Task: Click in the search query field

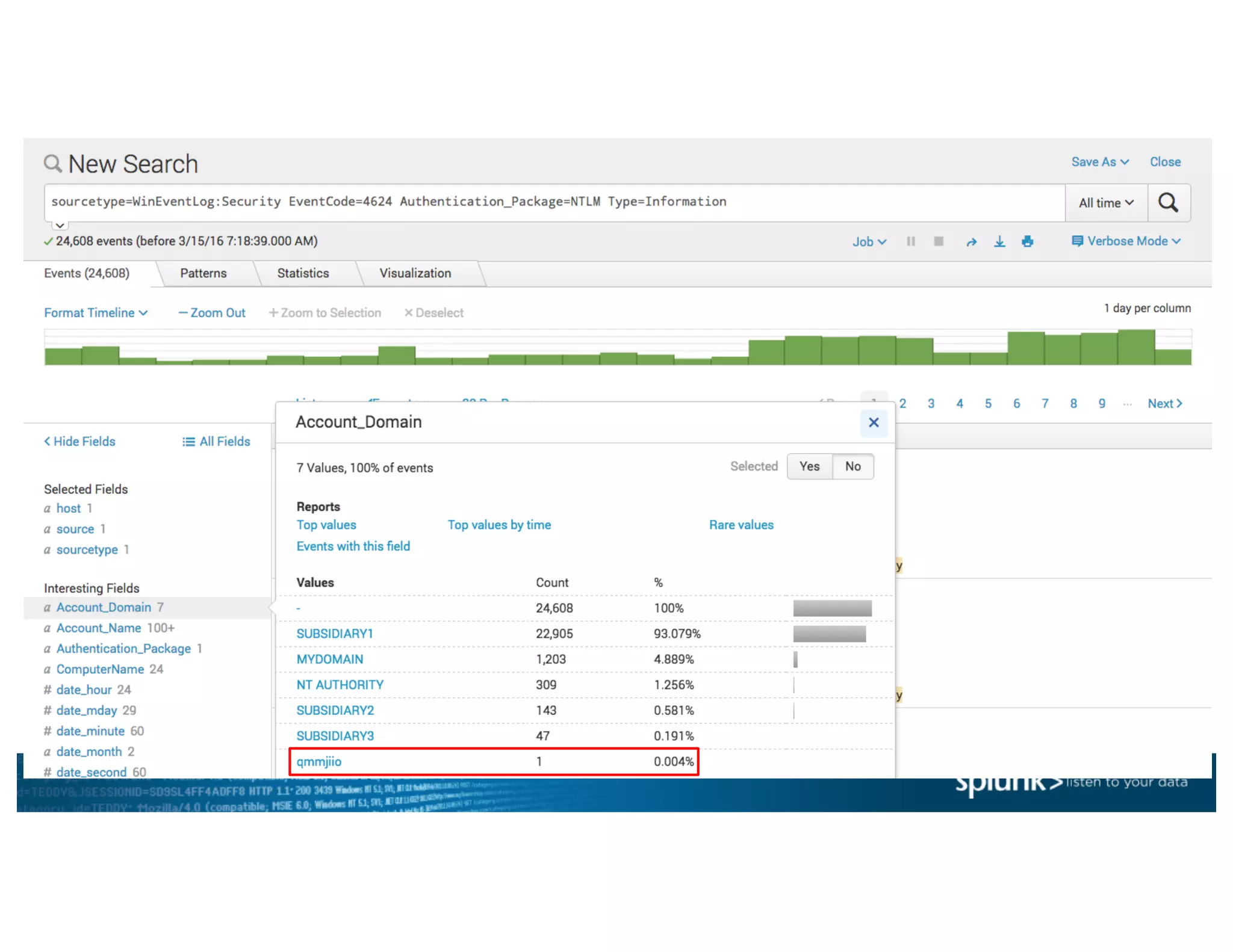Action: point(542,202)
